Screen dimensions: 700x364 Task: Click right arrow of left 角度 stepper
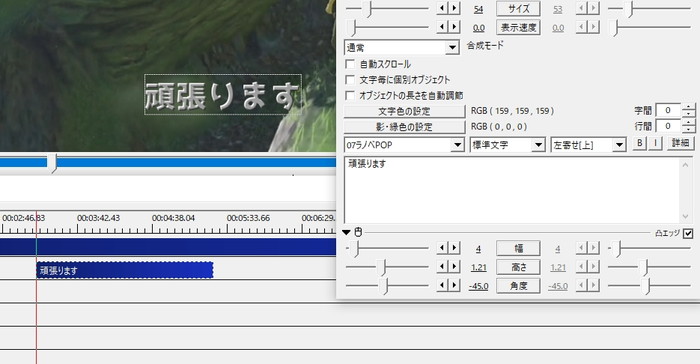click(x=454, y=285)
